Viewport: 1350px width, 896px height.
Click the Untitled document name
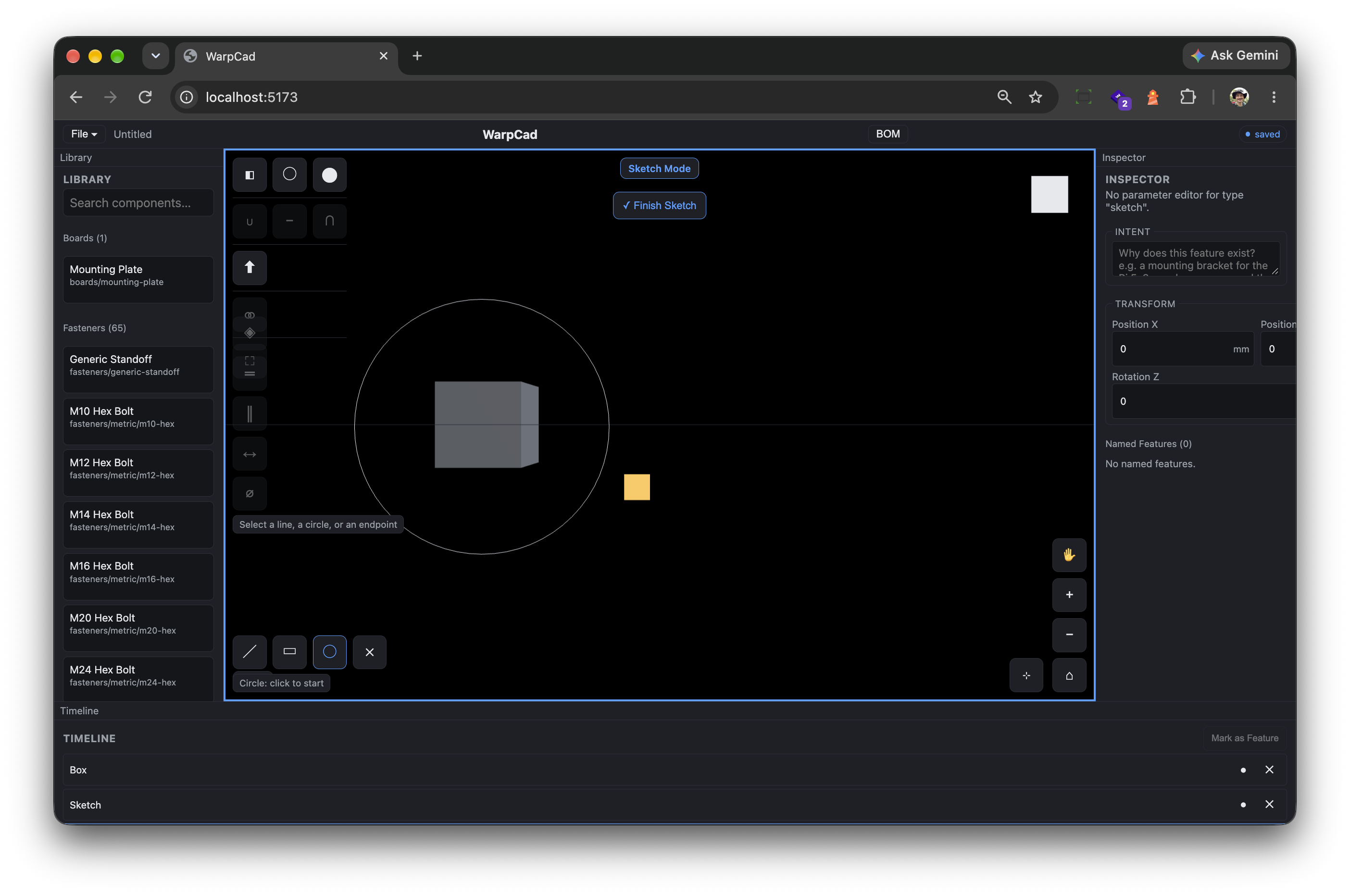pos(133,134)
